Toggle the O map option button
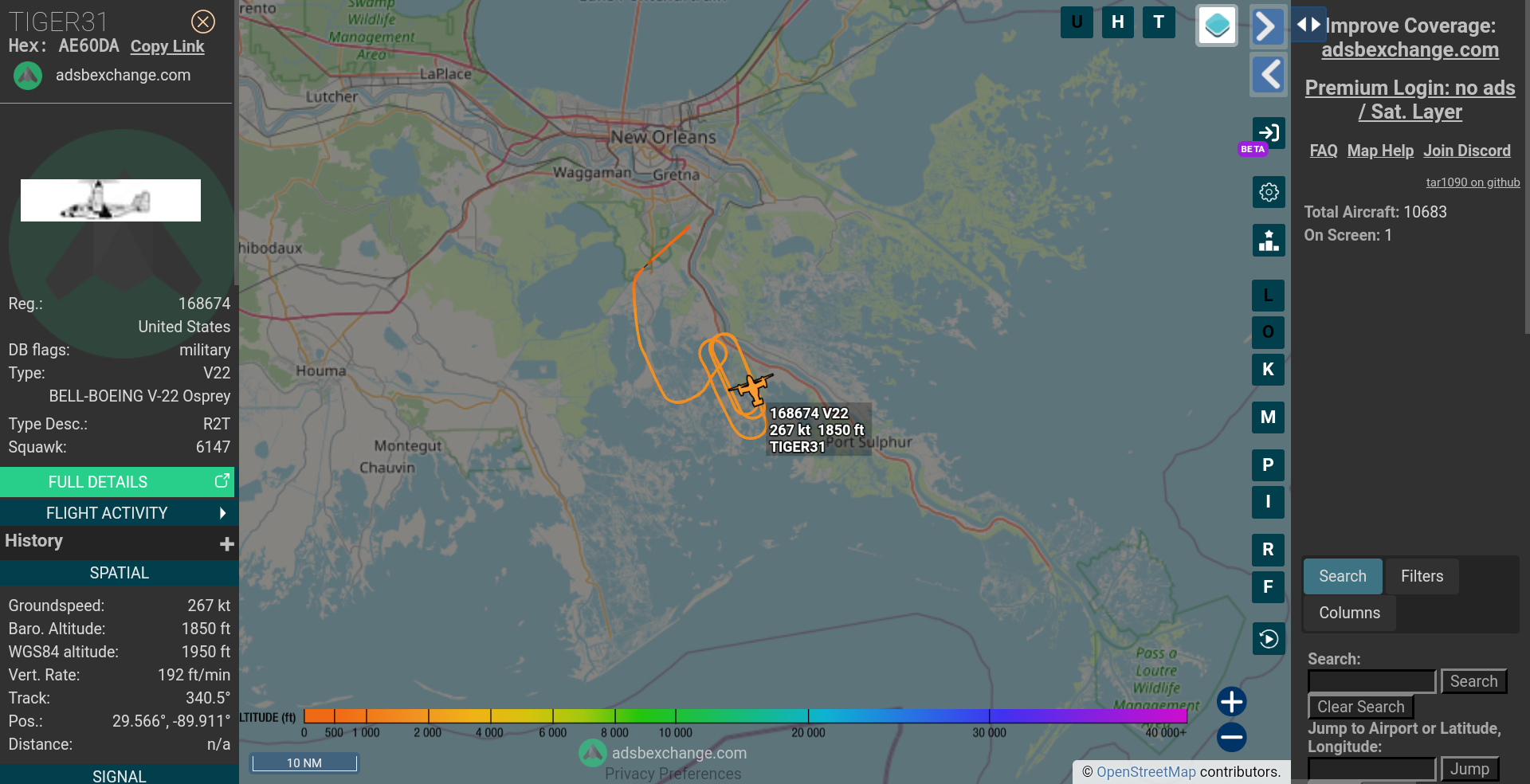 click(1268, 332)
